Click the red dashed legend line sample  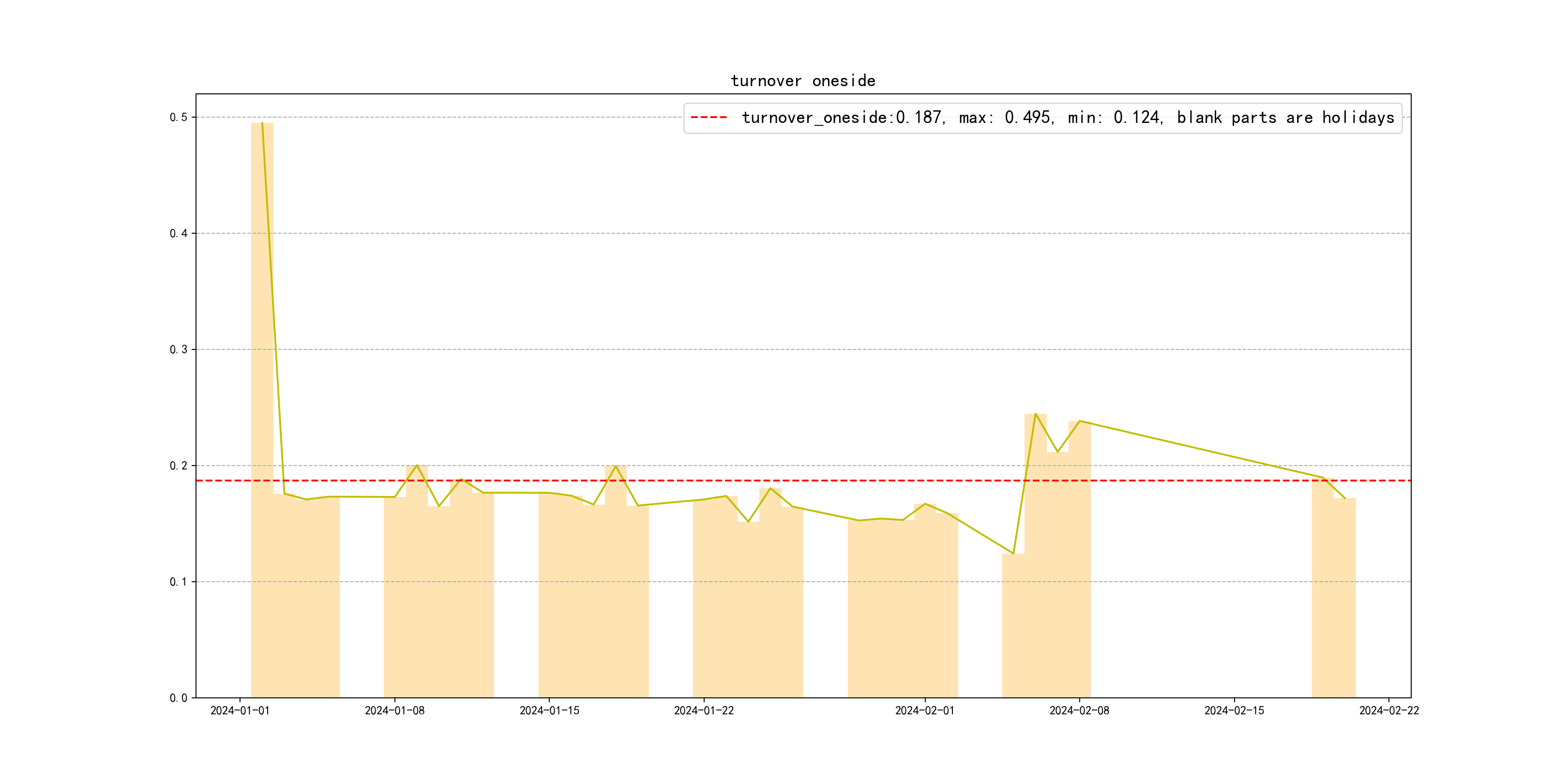(709, 118)
